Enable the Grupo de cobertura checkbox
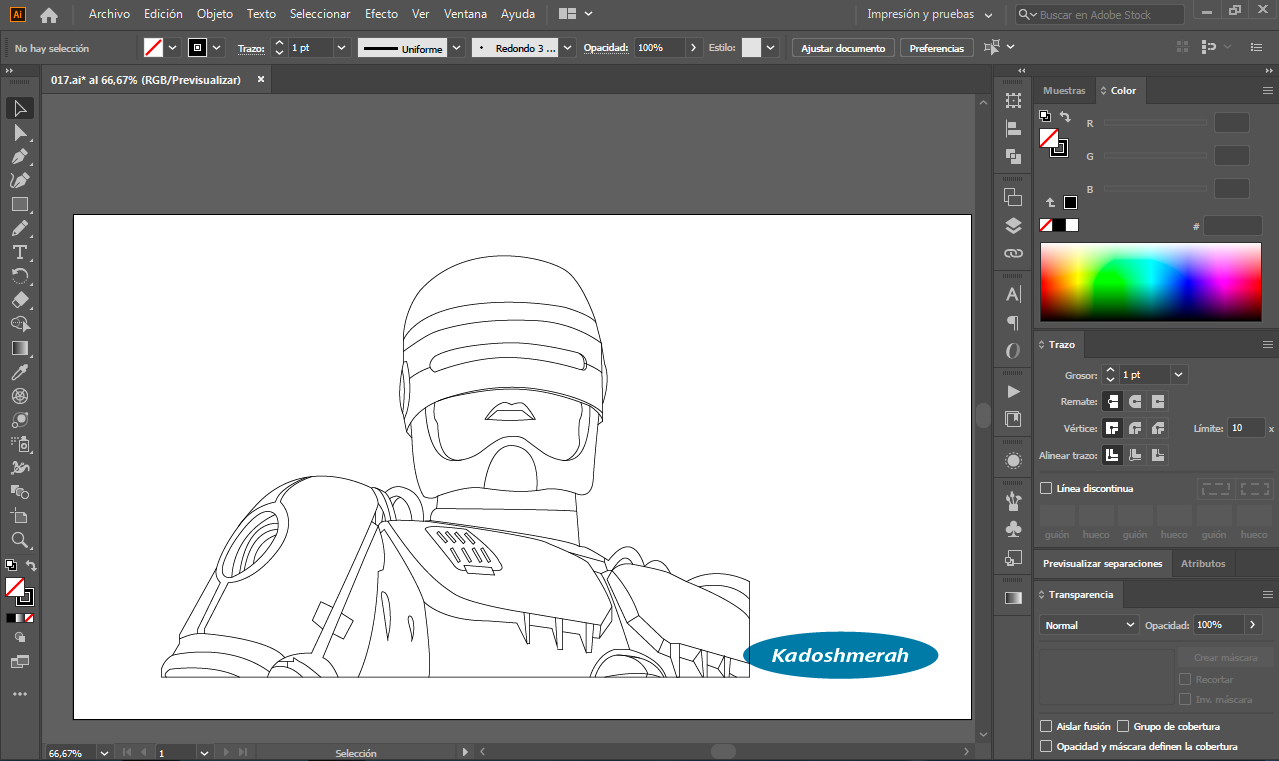This screenshot has width=1279, height=761. coord(1124,726)
